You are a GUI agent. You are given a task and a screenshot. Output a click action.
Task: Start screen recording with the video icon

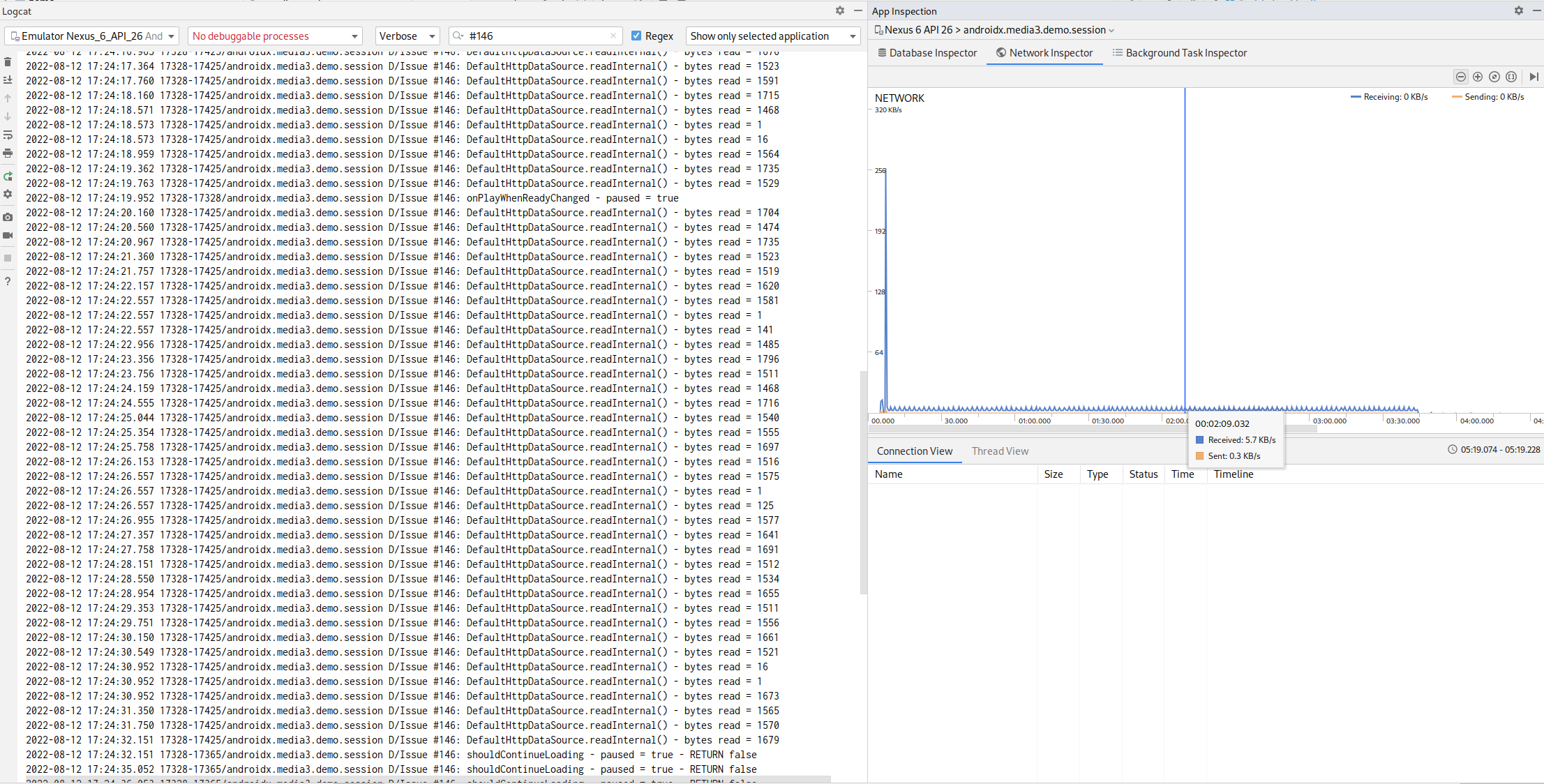click(x=8, y=236)
